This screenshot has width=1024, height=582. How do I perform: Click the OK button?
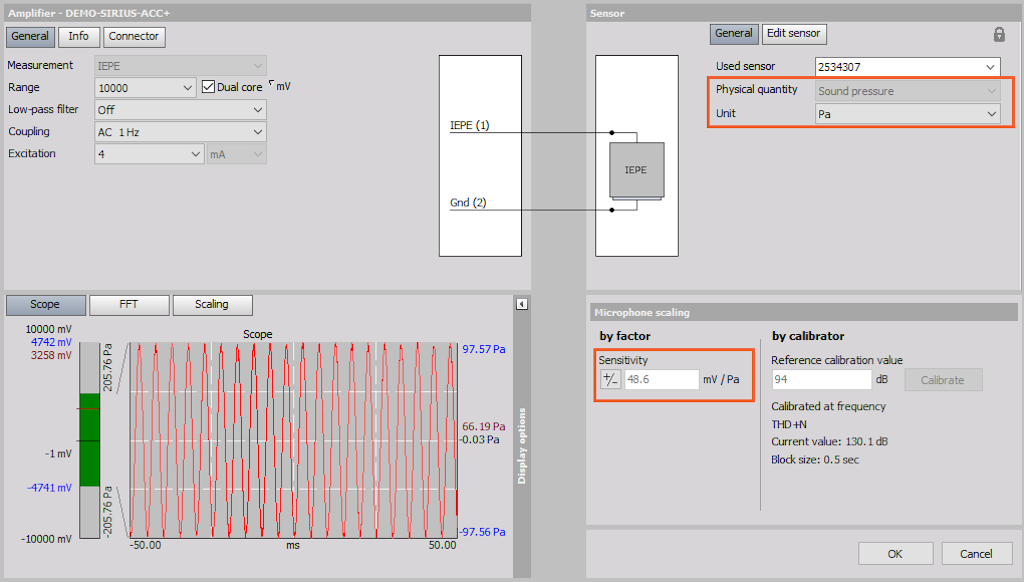coord(895,554)
